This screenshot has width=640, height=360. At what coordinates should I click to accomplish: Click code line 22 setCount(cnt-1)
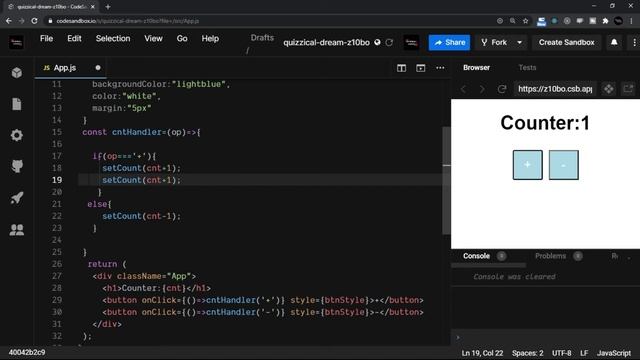tap(141, 216)
